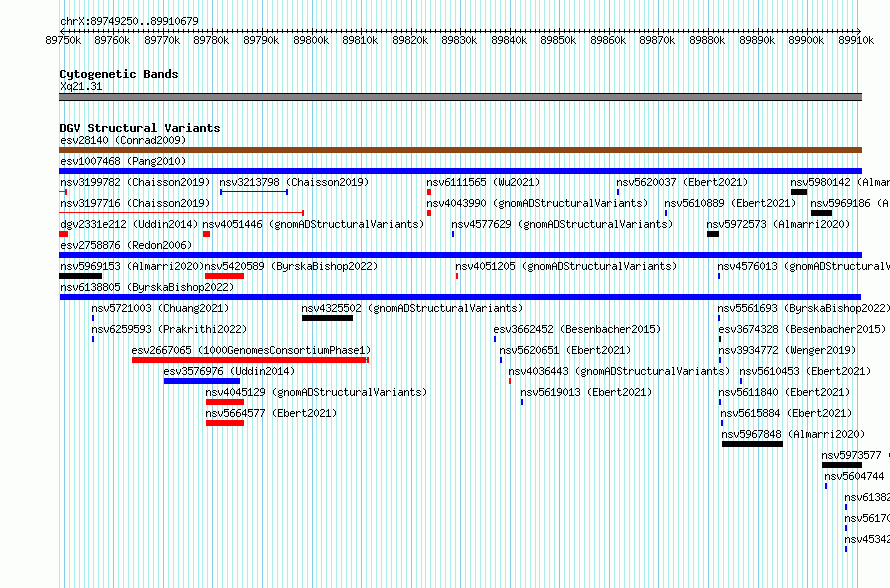Click the esv3576976 (Uddin2014) label
This screenshot has width=890, height=588.
pos(229,371)
